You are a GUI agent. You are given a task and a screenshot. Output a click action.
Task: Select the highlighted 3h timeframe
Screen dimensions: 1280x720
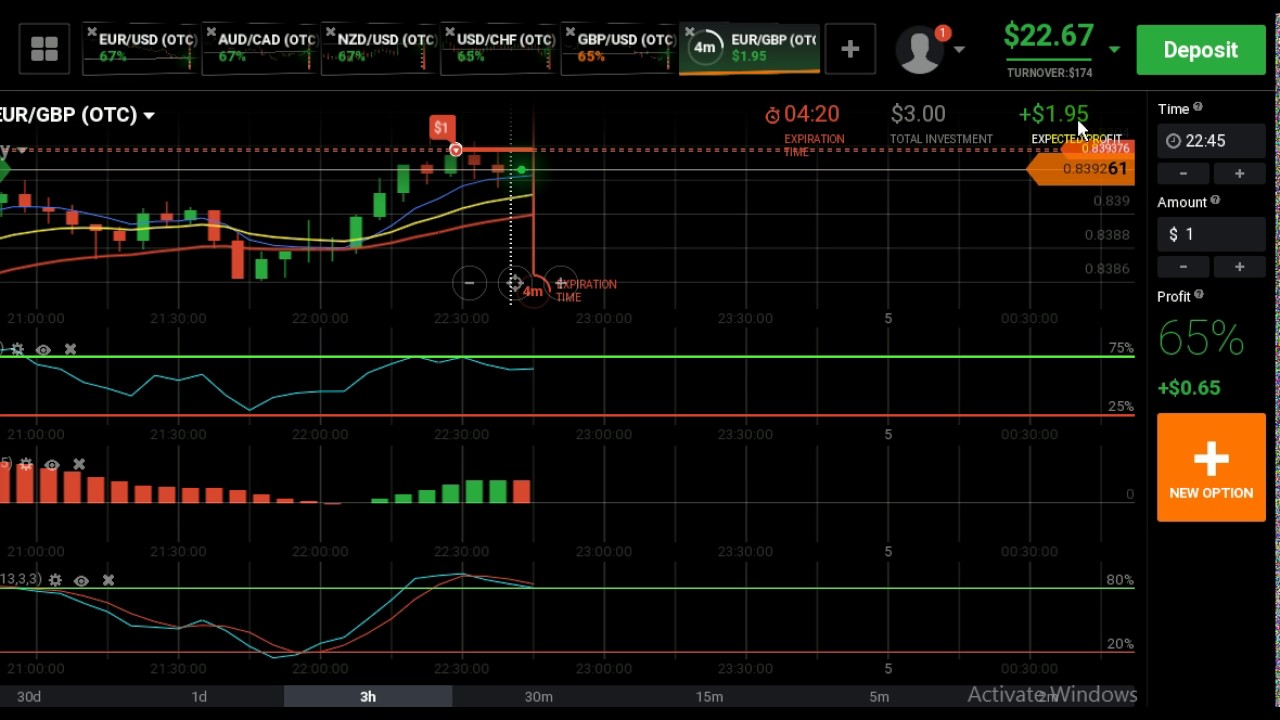[368, 696]
